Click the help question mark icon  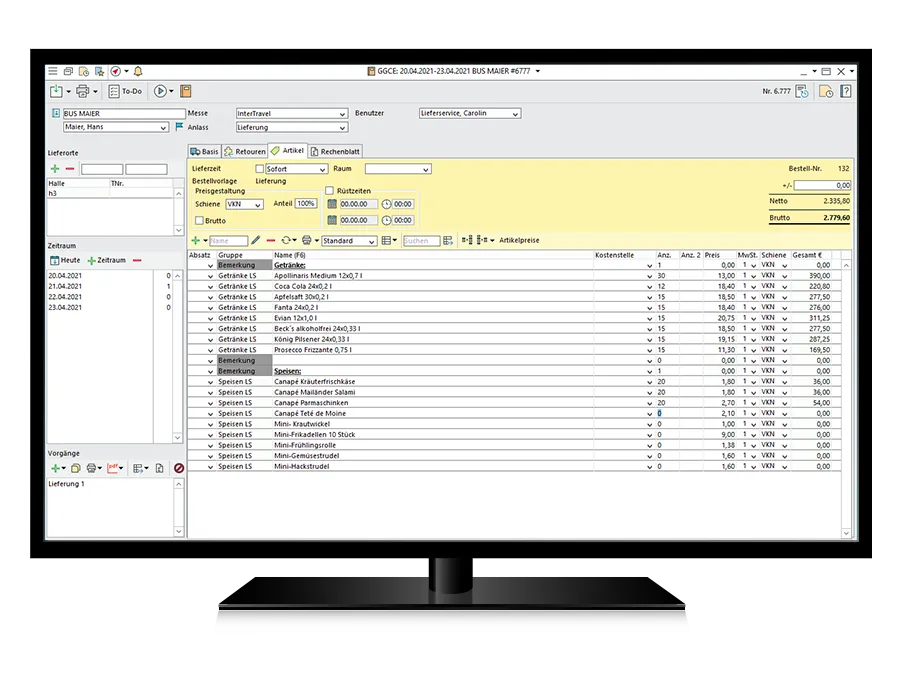coord(846,91)
